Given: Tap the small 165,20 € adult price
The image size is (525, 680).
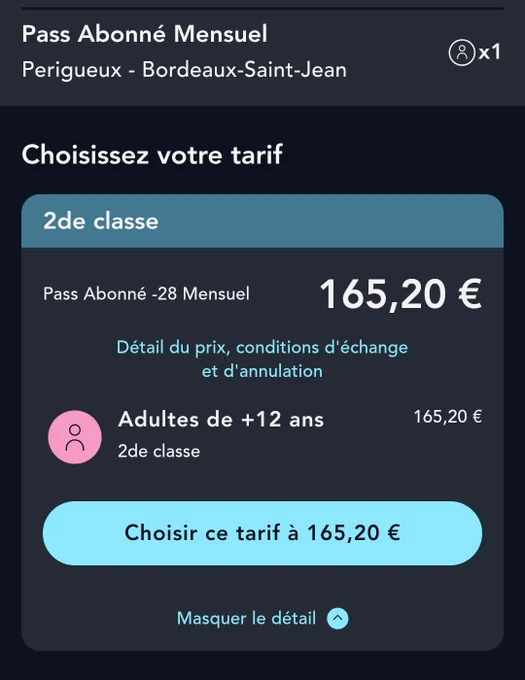Looking at the screenshot, I should [448, 417].
